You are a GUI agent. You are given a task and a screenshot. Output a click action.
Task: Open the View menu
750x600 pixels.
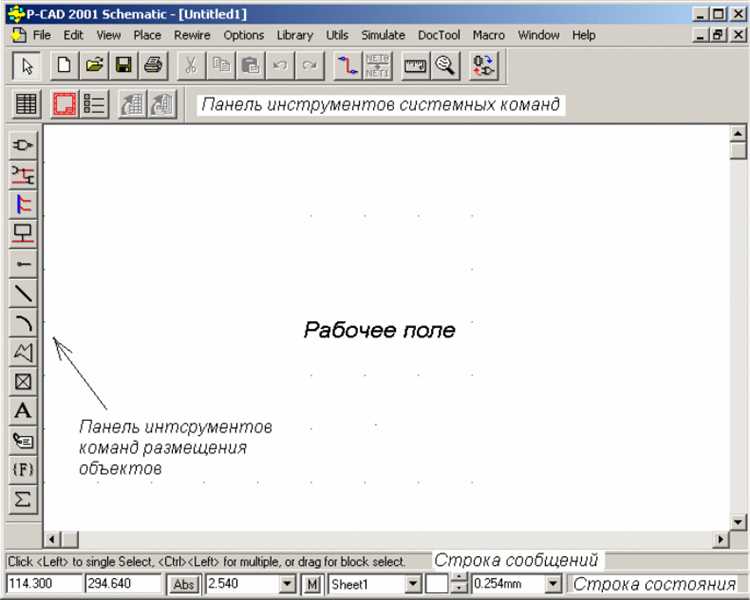click(109, 35)
